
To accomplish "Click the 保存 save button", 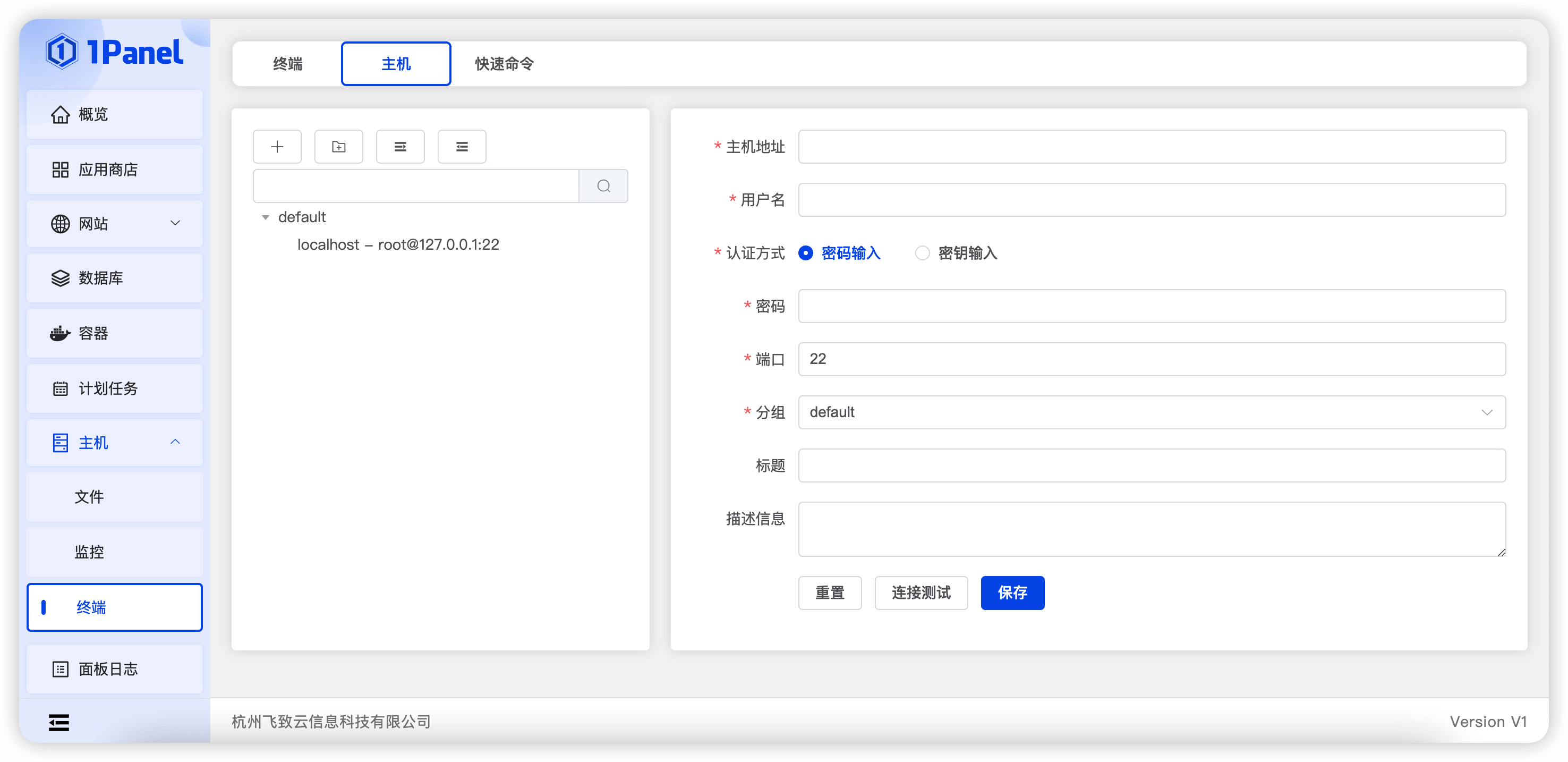I will point(1012,592).
